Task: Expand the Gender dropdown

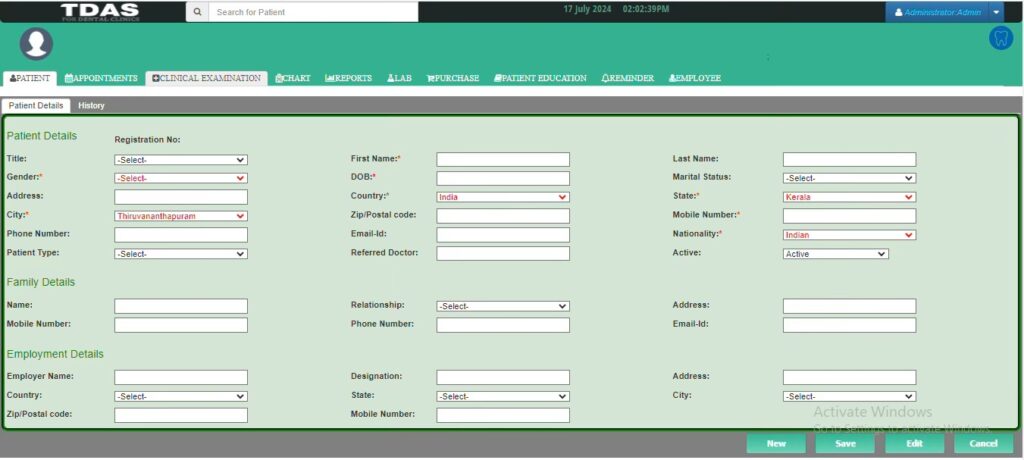Action: pos(181,178)
